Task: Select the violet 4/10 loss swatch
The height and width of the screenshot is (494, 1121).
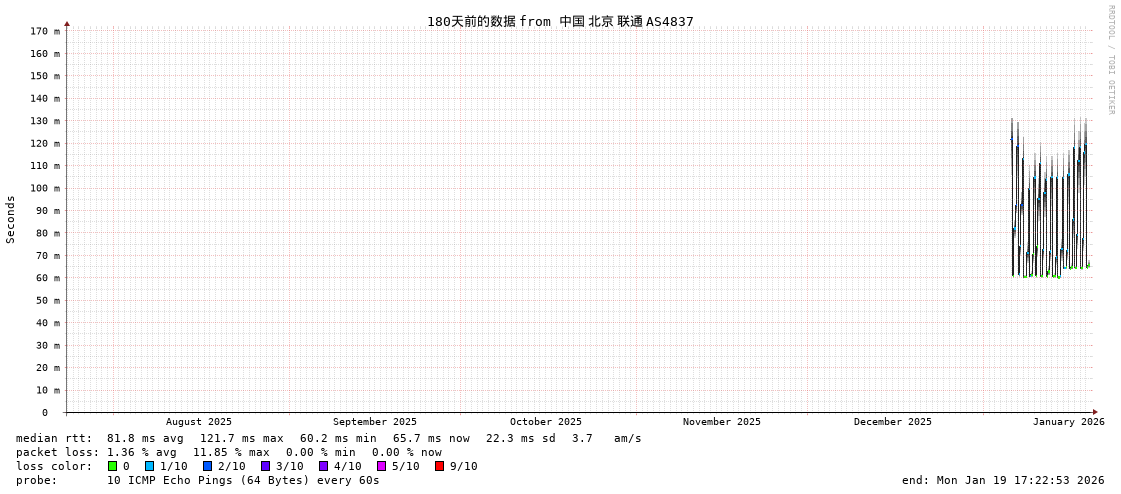Action: point(323,466)
